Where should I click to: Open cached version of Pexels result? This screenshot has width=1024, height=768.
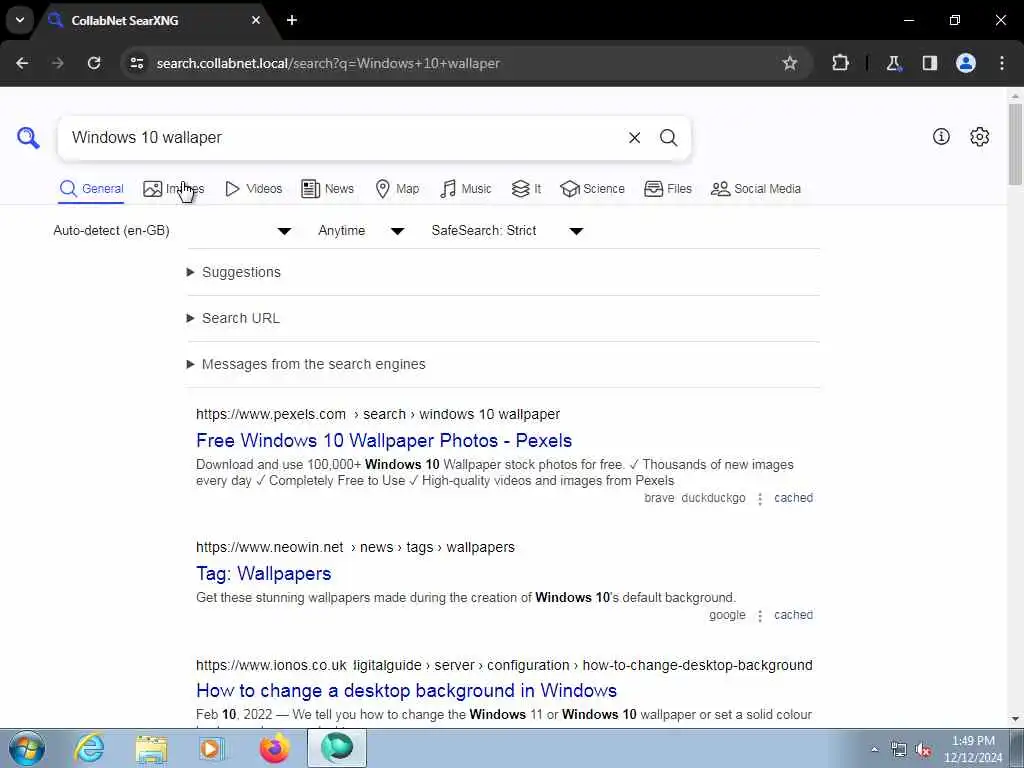793,498
